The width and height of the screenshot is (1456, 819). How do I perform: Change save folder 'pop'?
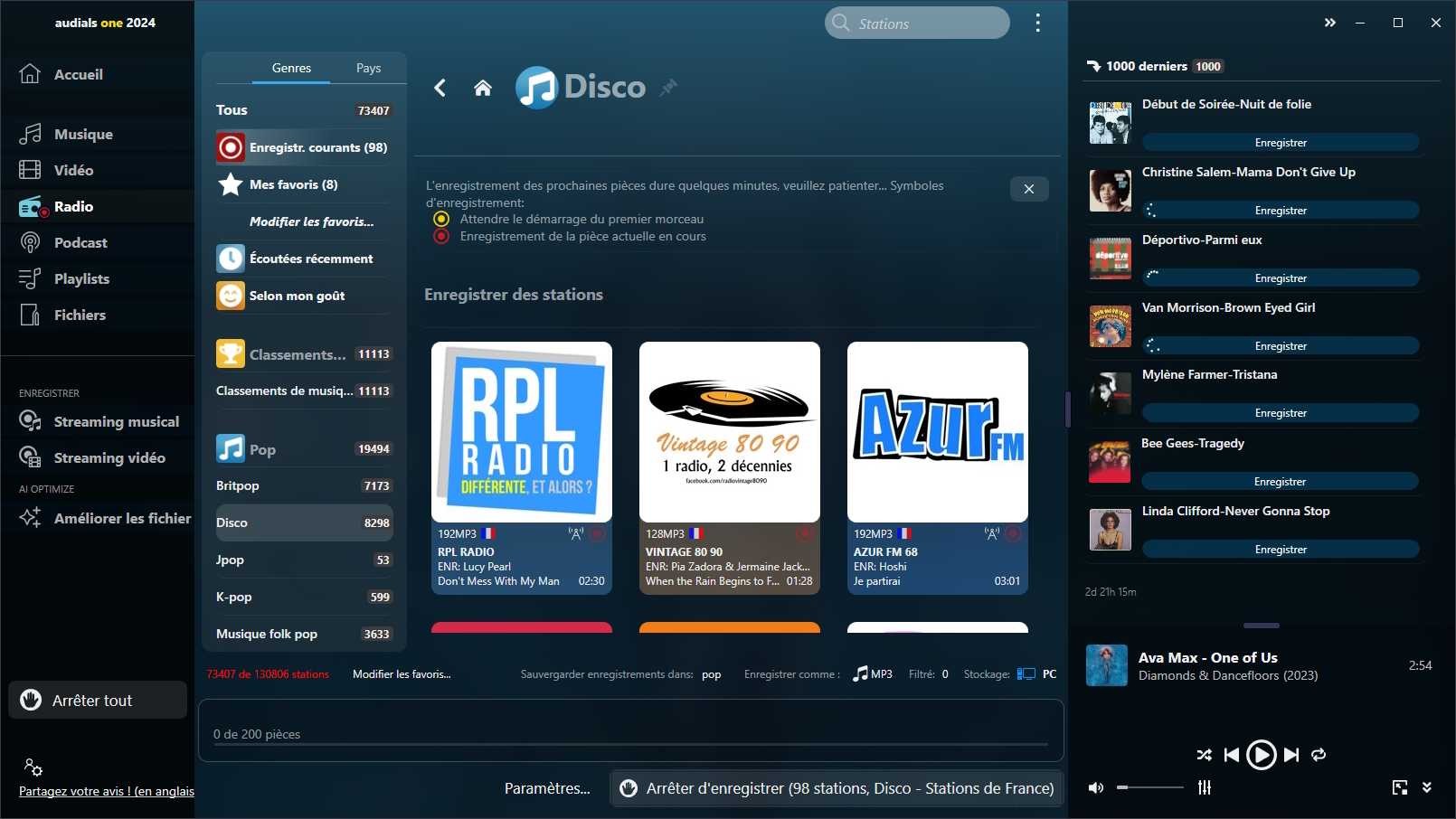coord(712,674)
